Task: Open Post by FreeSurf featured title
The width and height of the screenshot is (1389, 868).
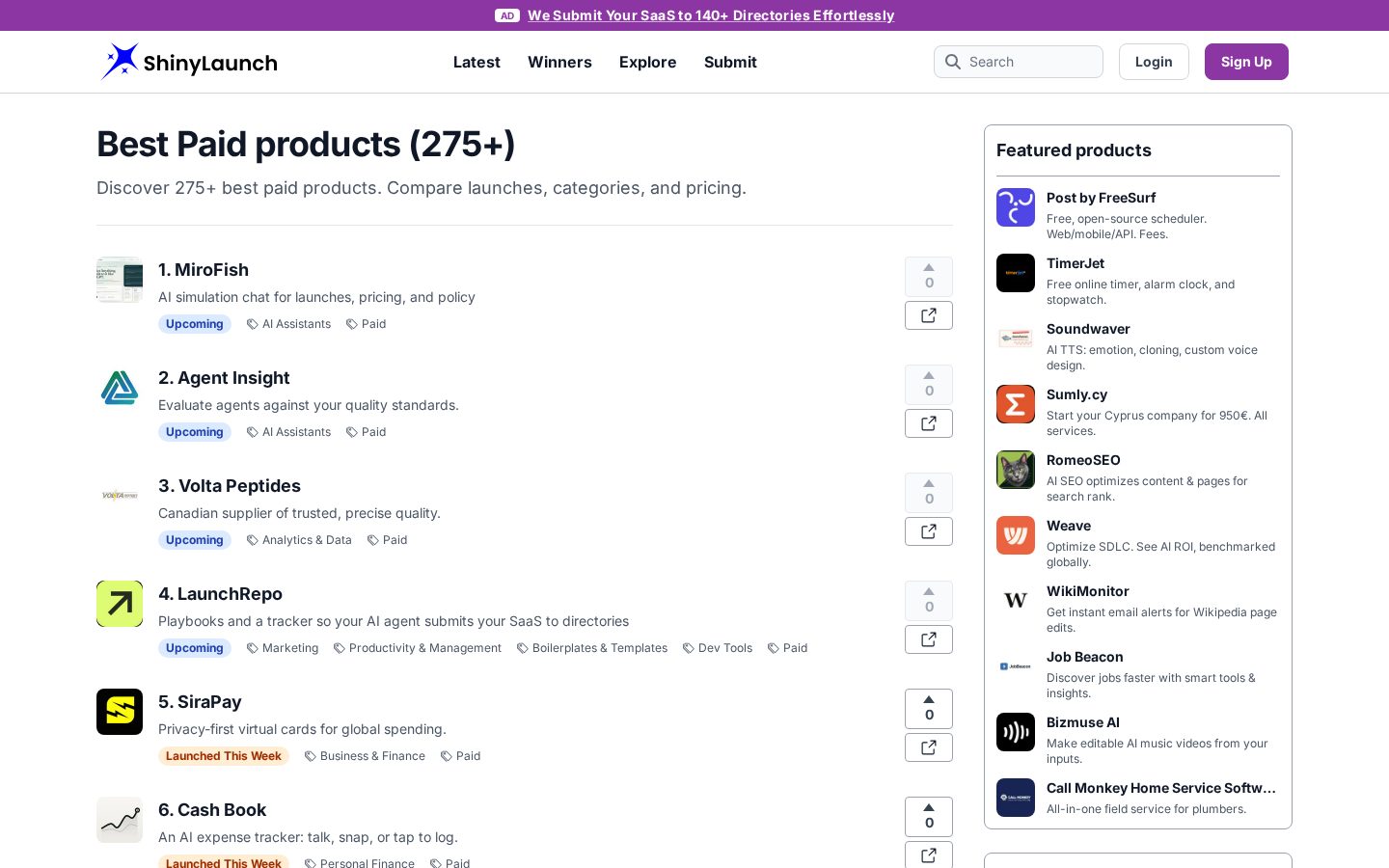Action: pyautogui.click(x=1101, y=198)
